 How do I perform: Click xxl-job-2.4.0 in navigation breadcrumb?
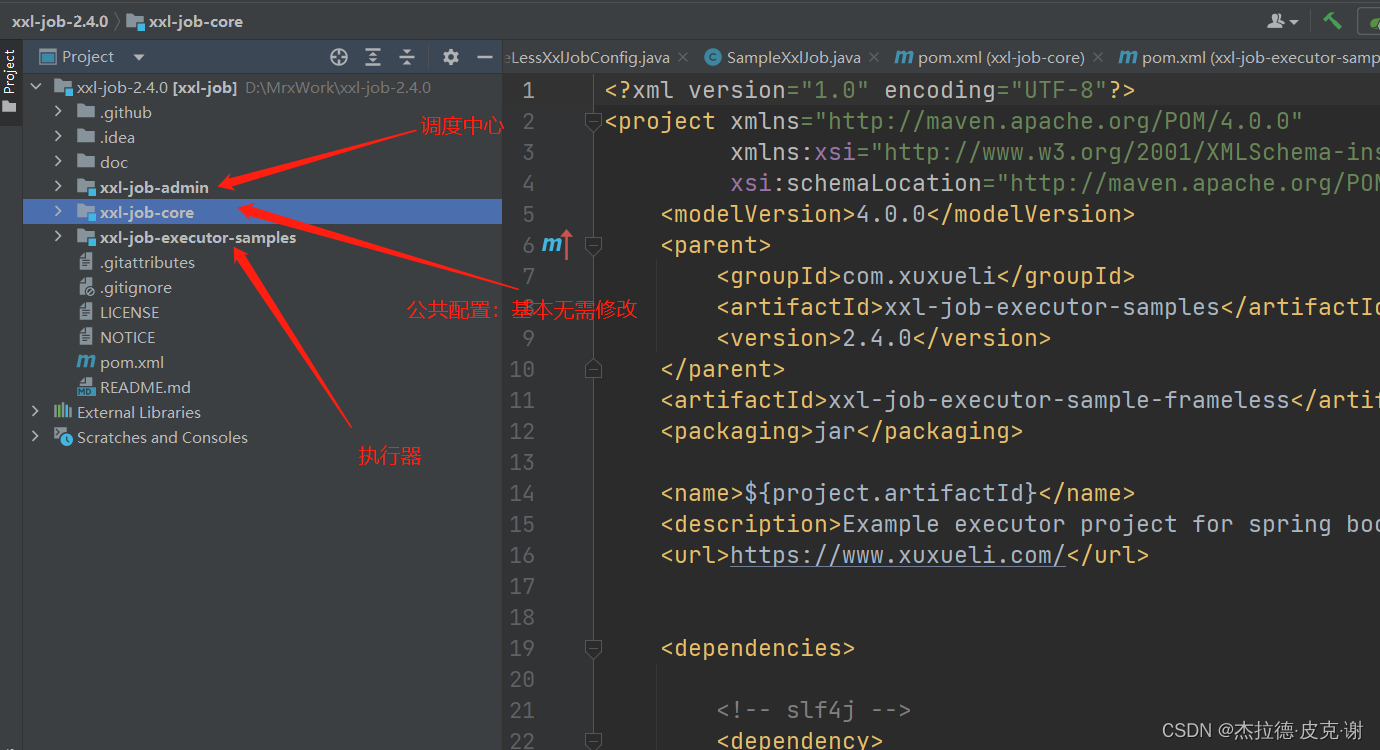click(x=60, y=21)
